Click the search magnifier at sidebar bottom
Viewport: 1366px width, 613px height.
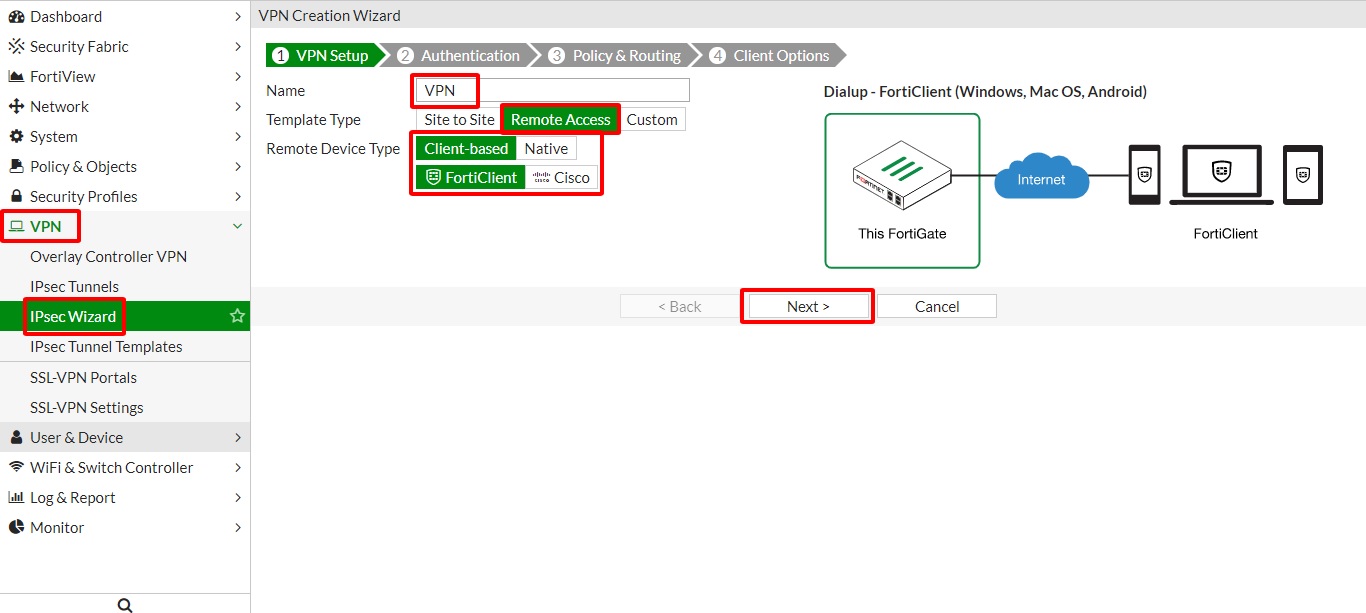point(124,603)
